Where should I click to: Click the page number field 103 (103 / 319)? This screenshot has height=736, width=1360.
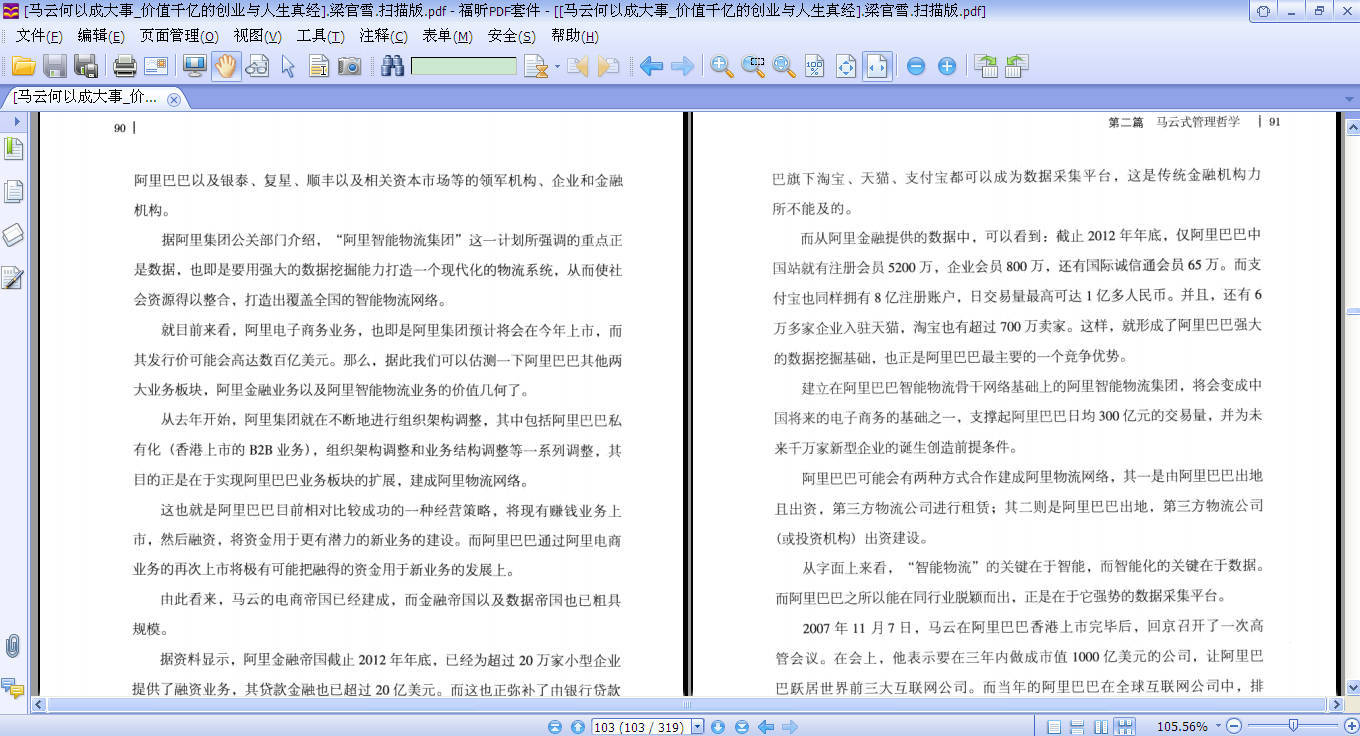(641, 727)
